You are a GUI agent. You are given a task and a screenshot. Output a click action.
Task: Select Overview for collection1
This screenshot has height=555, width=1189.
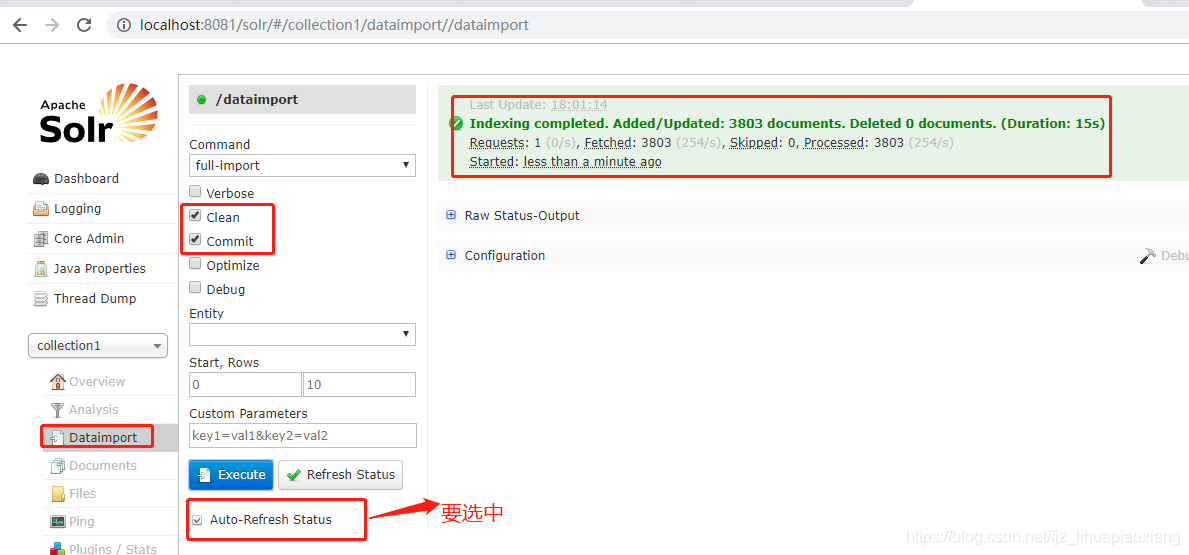[97, 381]
